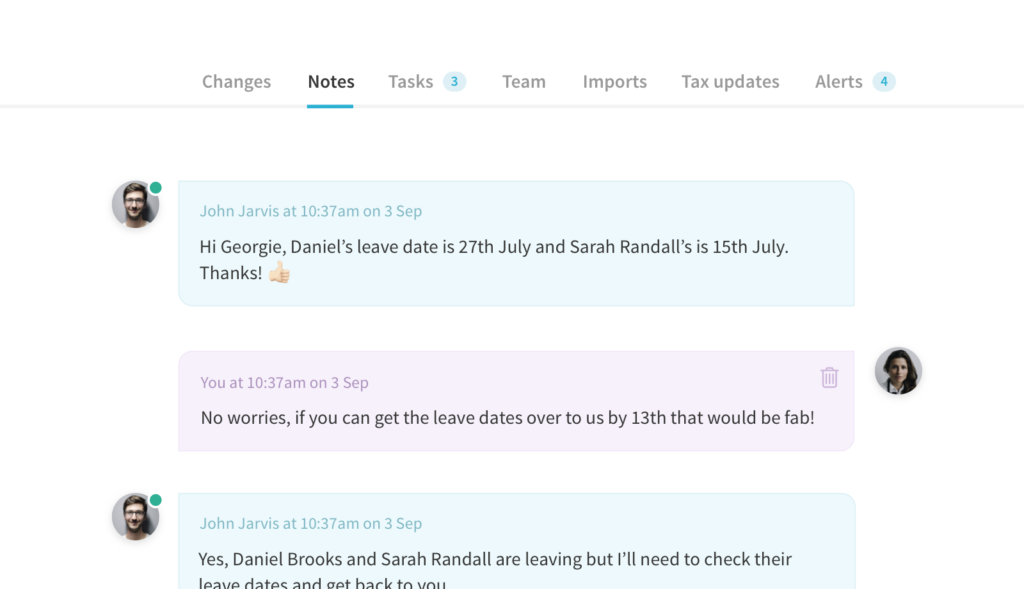Click John Jarvis's avatar beside the top note
Image resolution: width=1024 pixels, height=589 pixels.
tap(135, 205)
